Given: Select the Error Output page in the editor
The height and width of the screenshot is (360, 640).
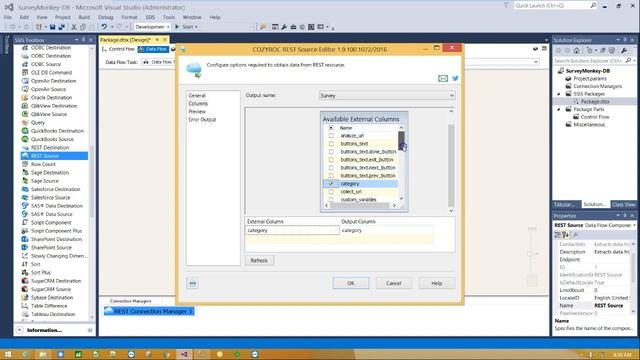Looking at the screenshot, I should (x=202, y=120).
